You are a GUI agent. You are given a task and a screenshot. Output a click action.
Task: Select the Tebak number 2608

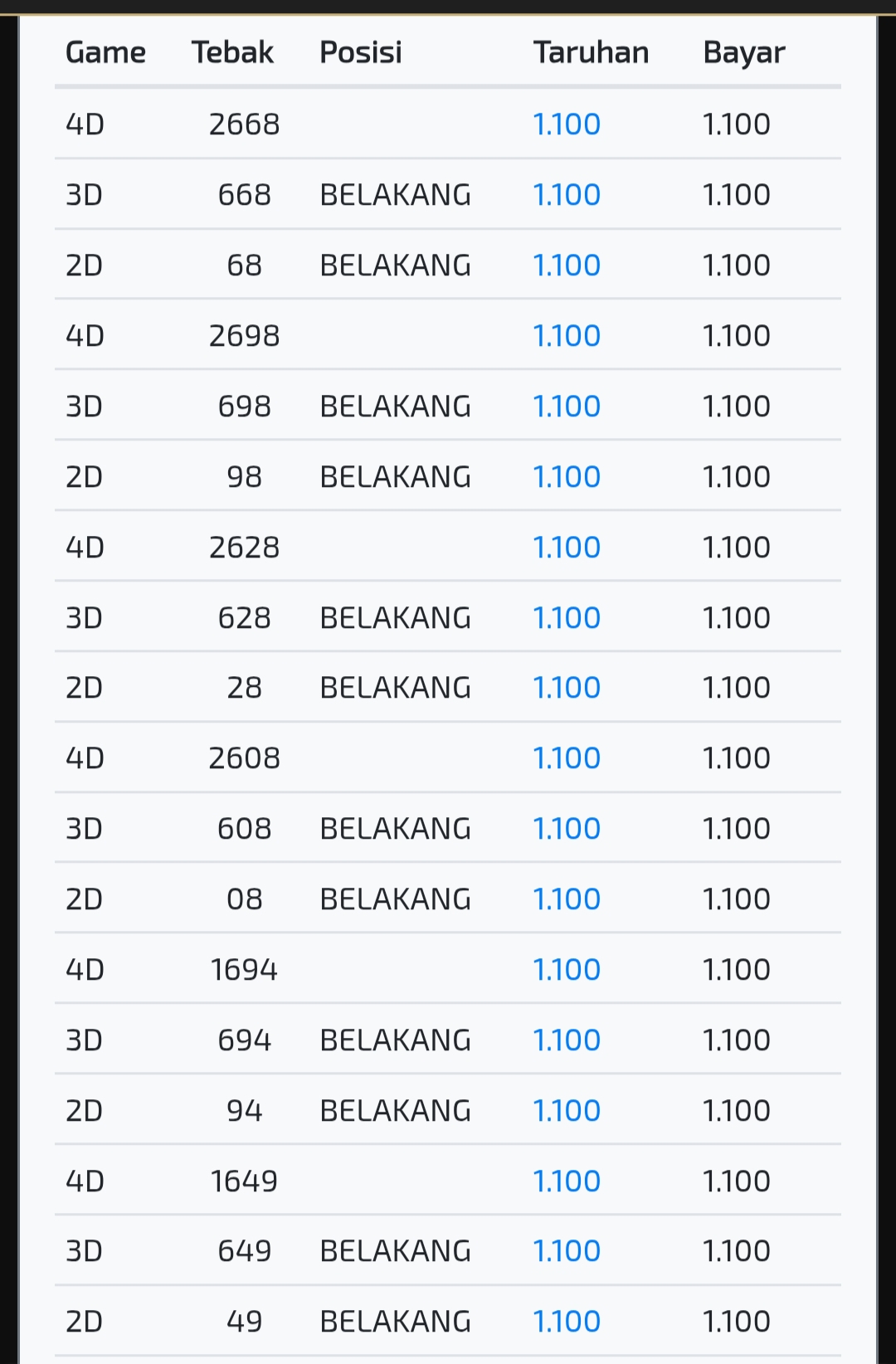tap(244, 758)
